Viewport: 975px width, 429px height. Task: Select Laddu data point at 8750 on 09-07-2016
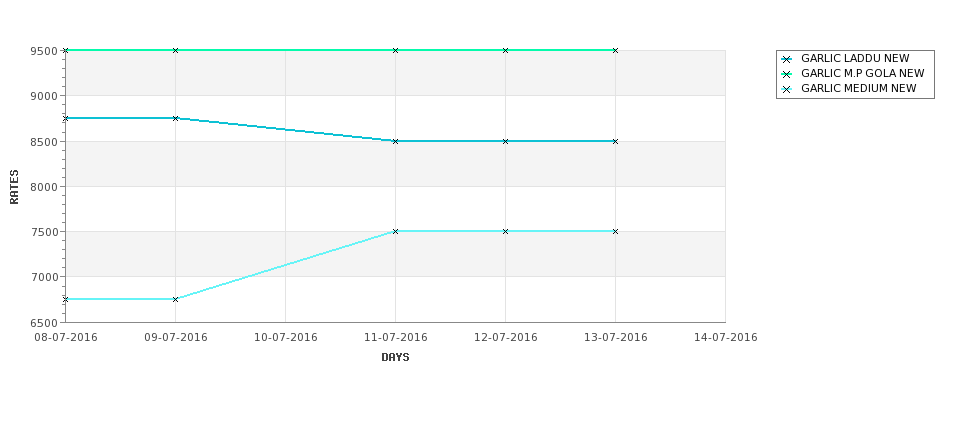point(175,118)
